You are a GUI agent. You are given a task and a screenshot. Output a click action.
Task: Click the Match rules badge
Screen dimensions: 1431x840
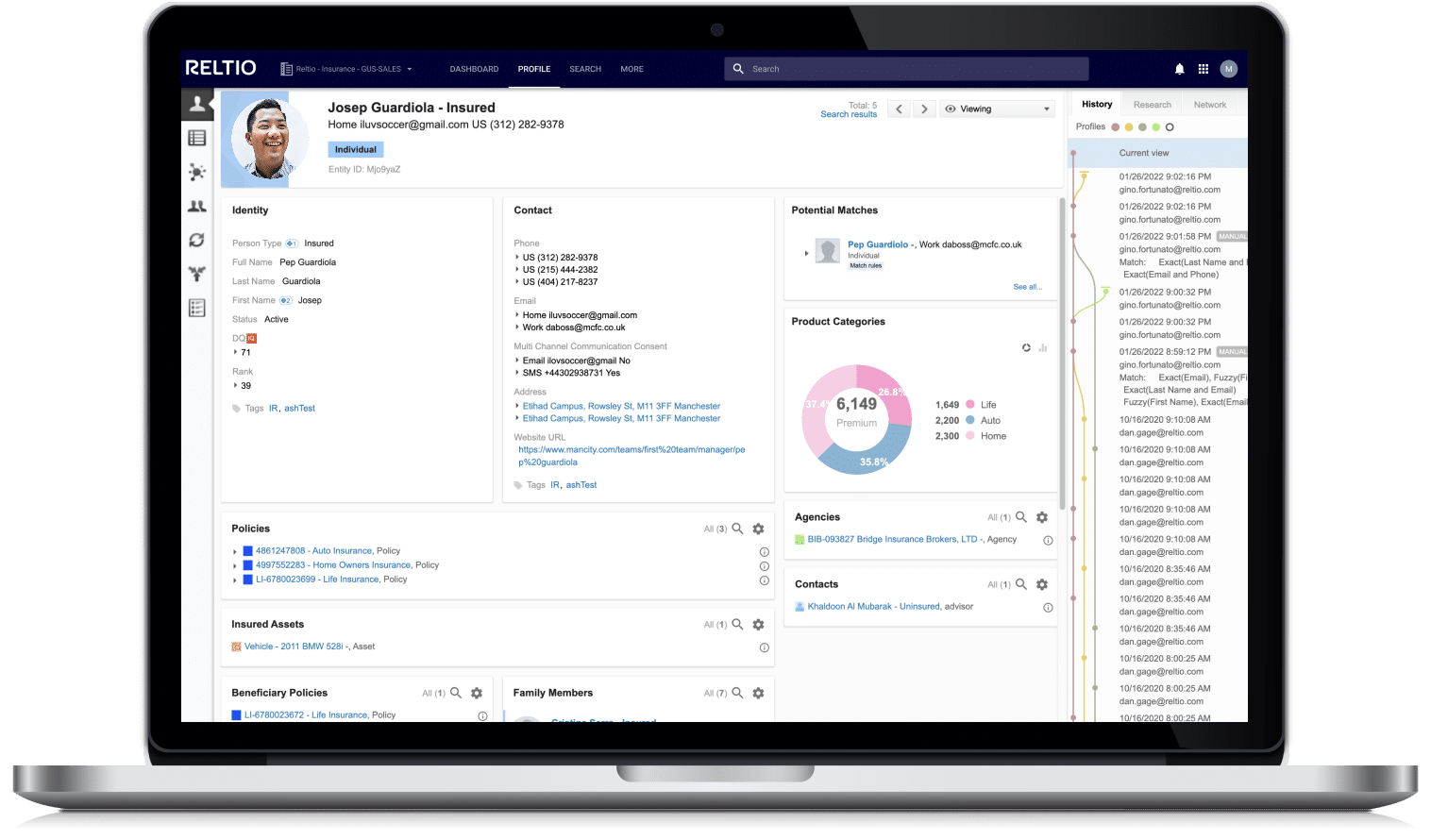coord(866,266)
